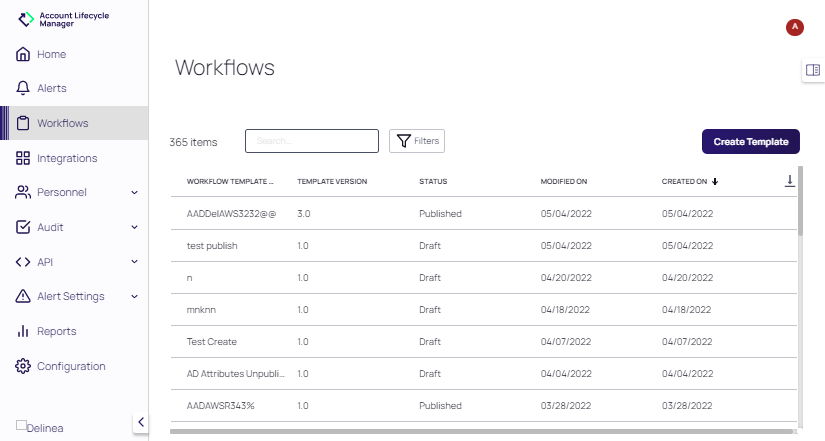The width and height of the screenshot is (825, 441).
Task: Open the AADAWSR343% workflow row
Action: pos(484,406)
